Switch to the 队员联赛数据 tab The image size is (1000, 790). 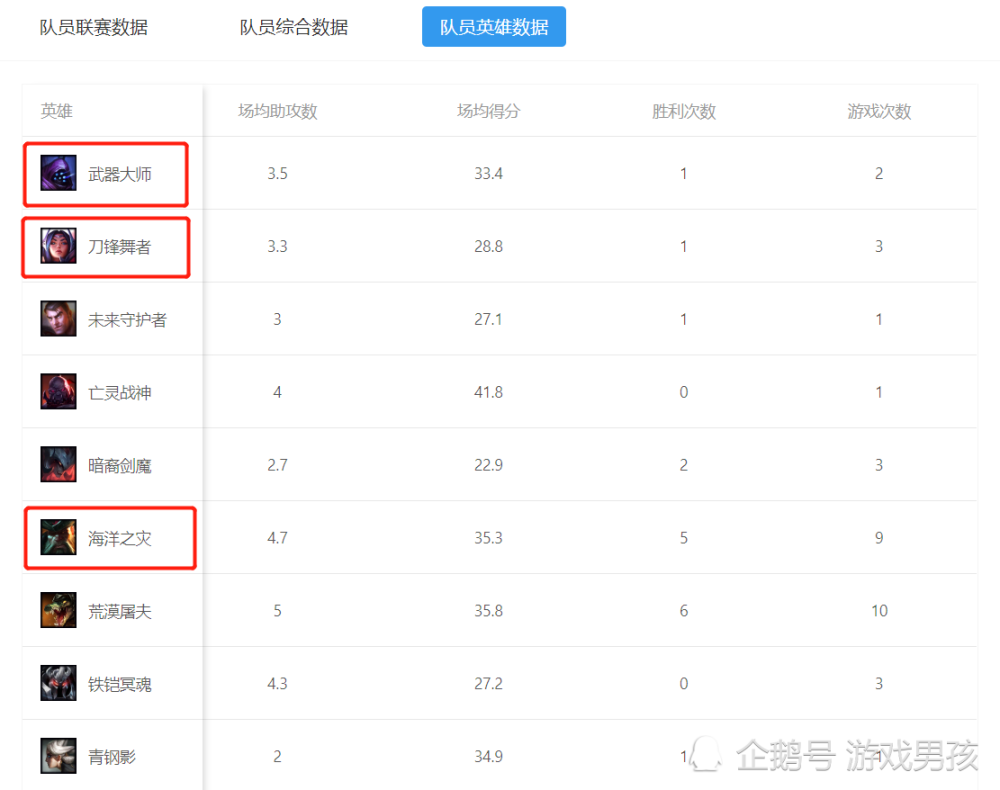(x=94, y=27)
